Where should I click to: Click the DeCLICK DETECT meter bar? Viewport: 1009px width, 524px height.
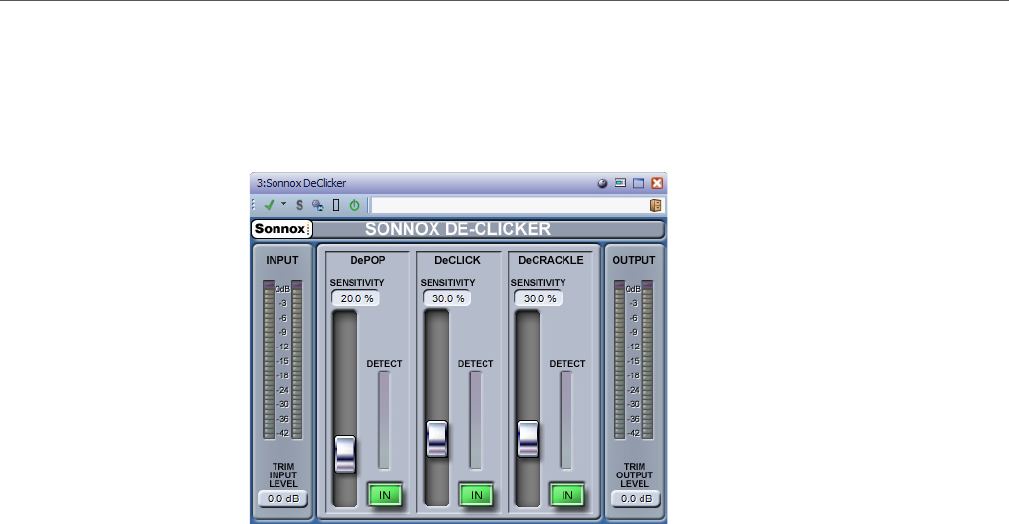[x=476, y=420]
